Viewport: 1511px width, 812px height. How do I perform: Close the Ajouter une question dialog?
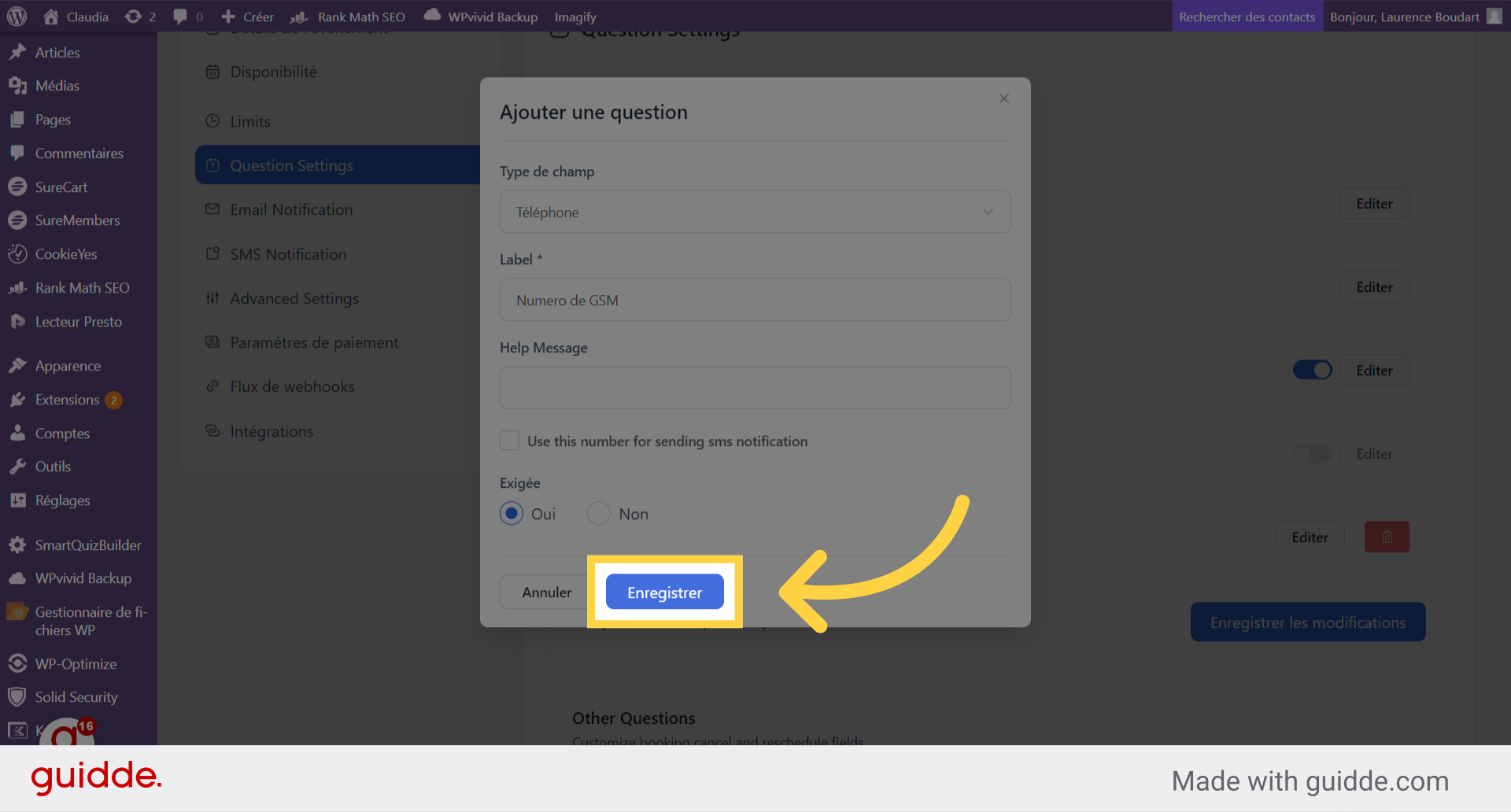pos(1004,98)
